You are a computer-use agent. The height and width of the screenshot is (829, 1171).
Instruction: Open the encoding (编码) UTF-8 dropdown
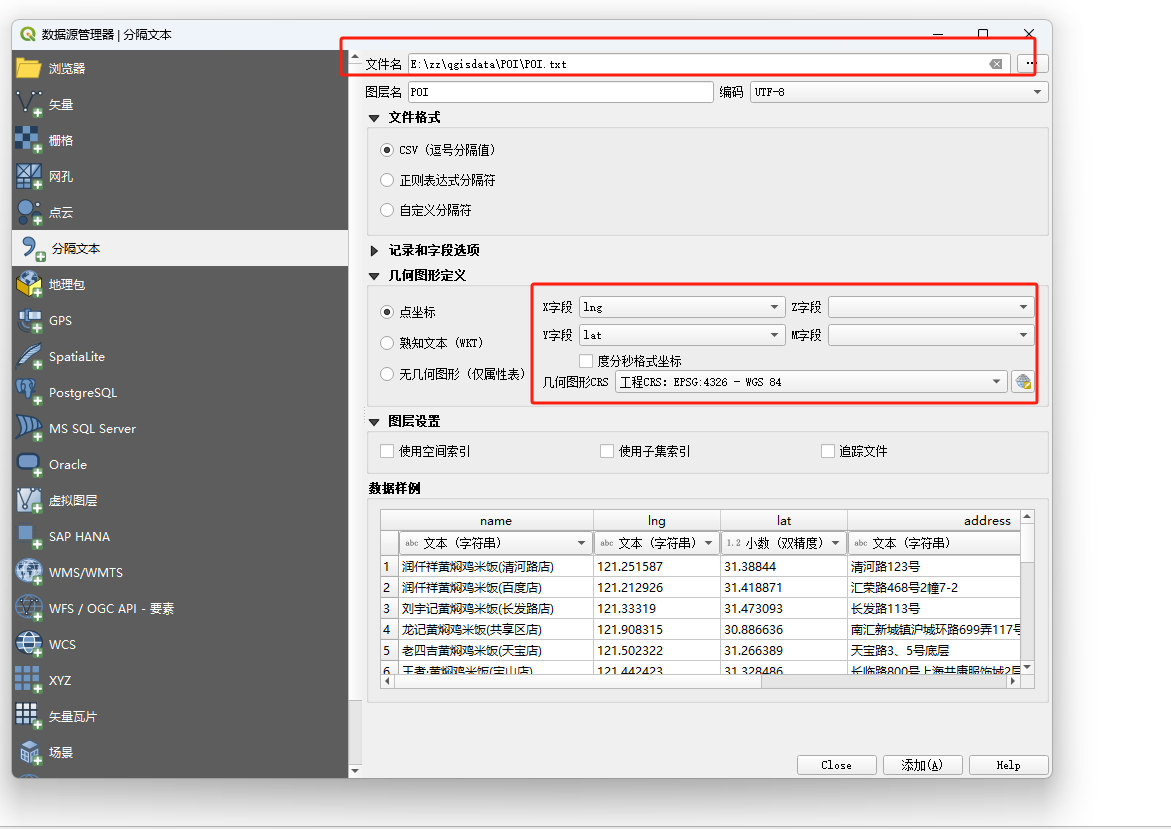coord(898,92)
